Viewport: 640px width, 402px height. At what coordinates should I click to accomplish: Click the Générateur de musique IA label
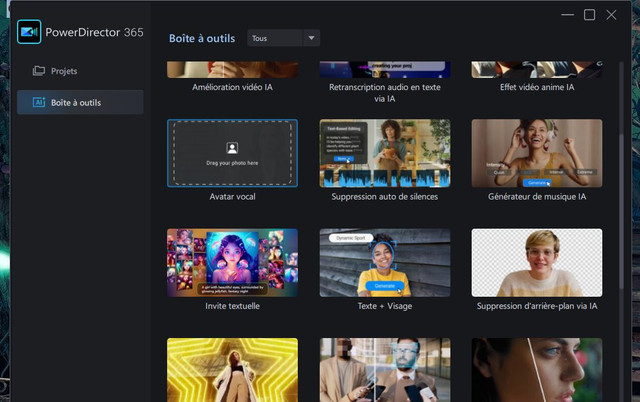point(537,197)
